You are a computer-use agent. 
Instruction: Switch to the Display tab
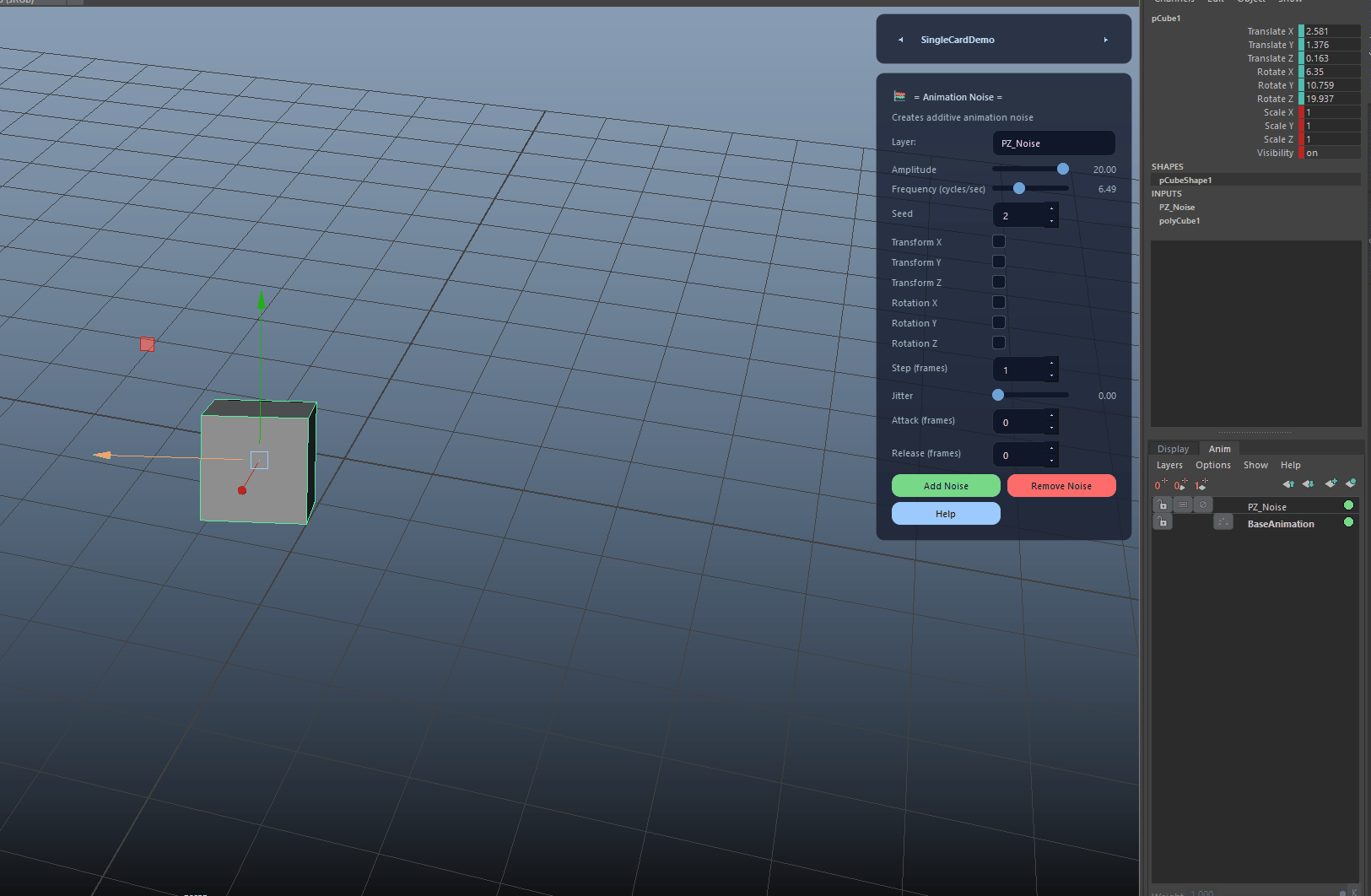pos(1173,449)
